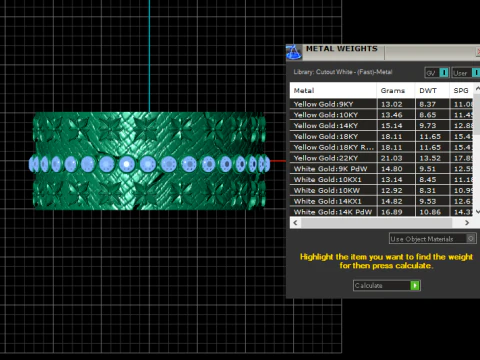This screenshot has width=480, height=360.
Task: Select the Yellow Gold:10KY row
Action: coord(381,115)
